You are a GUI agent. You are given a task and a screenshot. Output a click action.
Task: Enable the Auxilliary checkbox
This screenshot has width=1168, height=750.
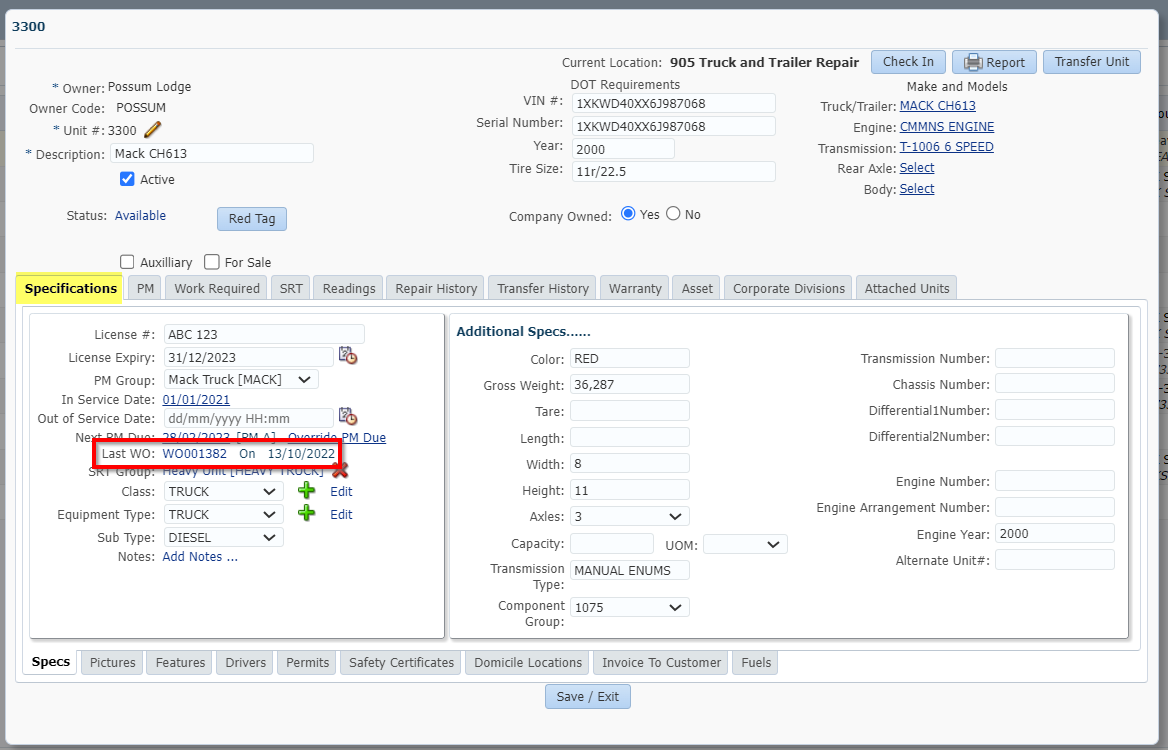pos(127,262)
